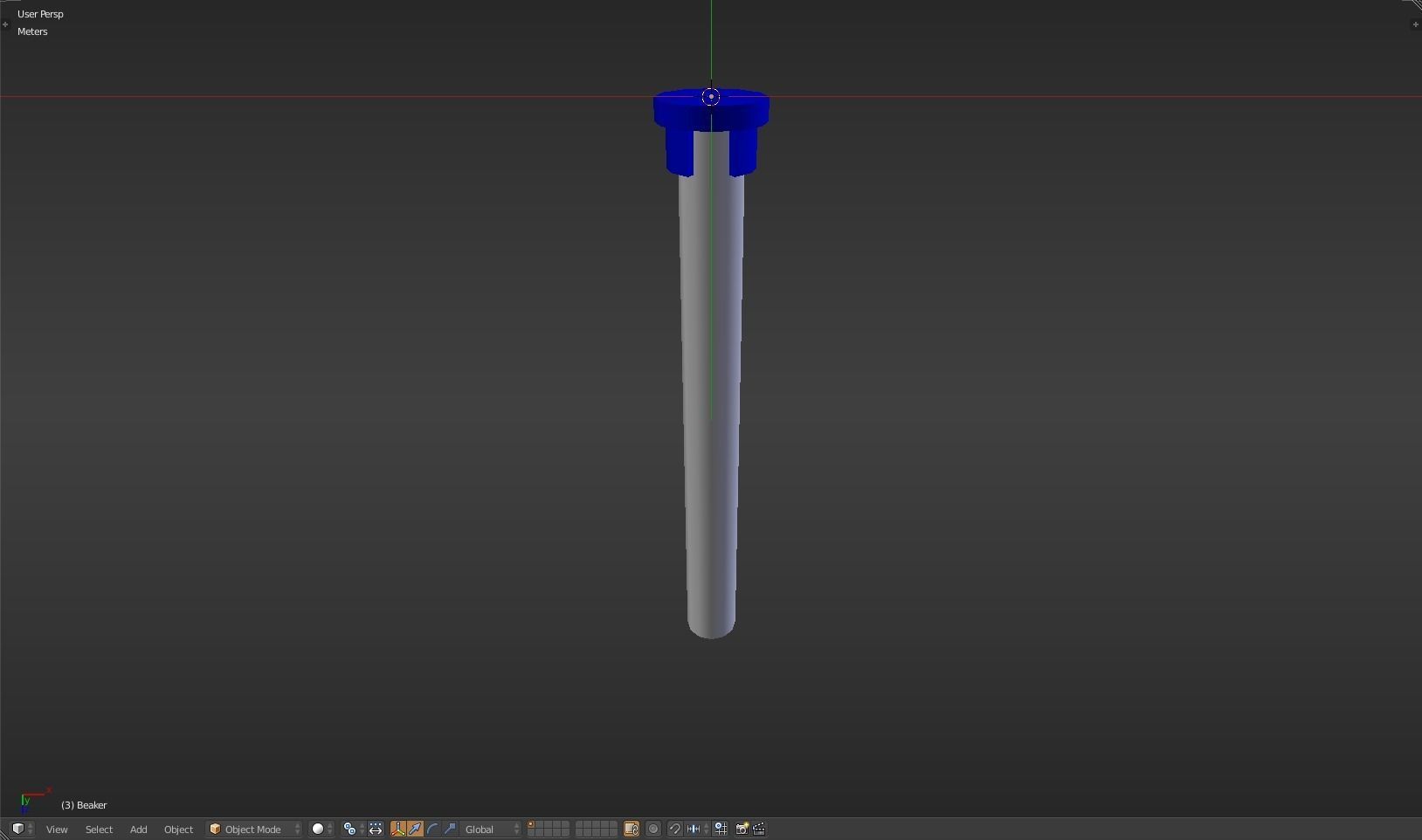Expand the properties region with right plus
The height and width of the screenshot is (840, 1422).
click(x=1415, y=24)
